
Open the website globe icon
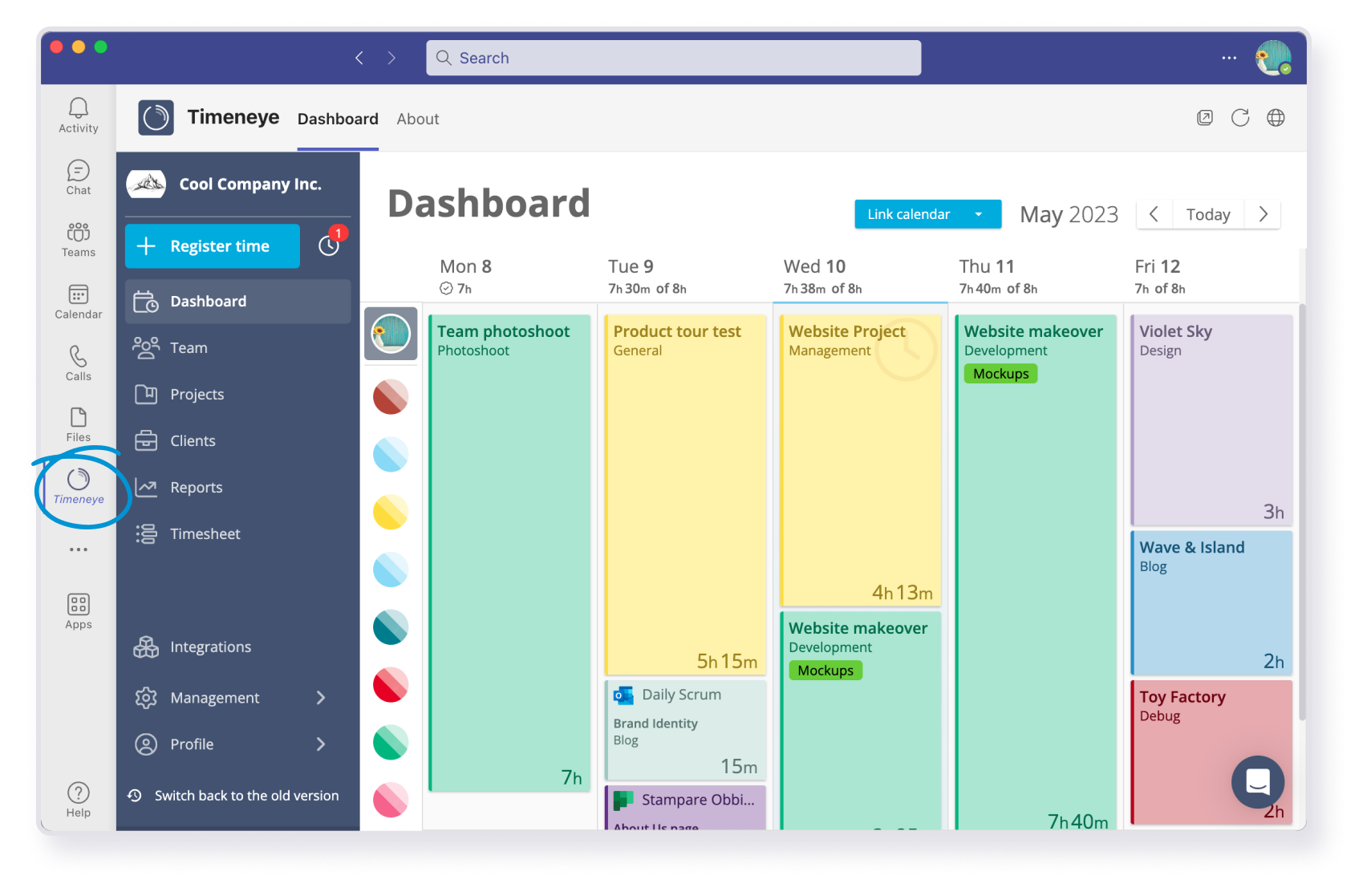[x=1276, y=118]
